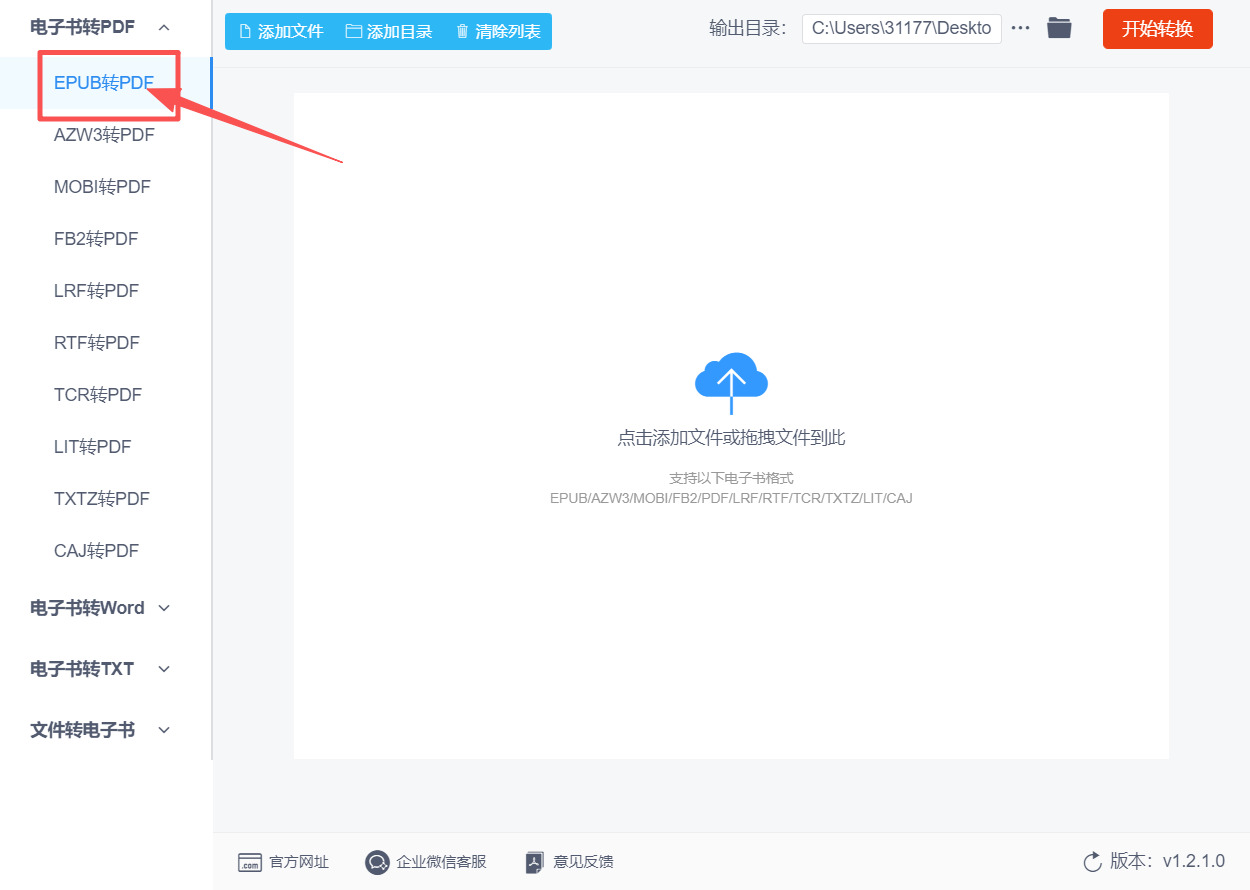Click the 添加文件 button label
Viewport: 1250px width, 890px height.
(x=291, y=31)
